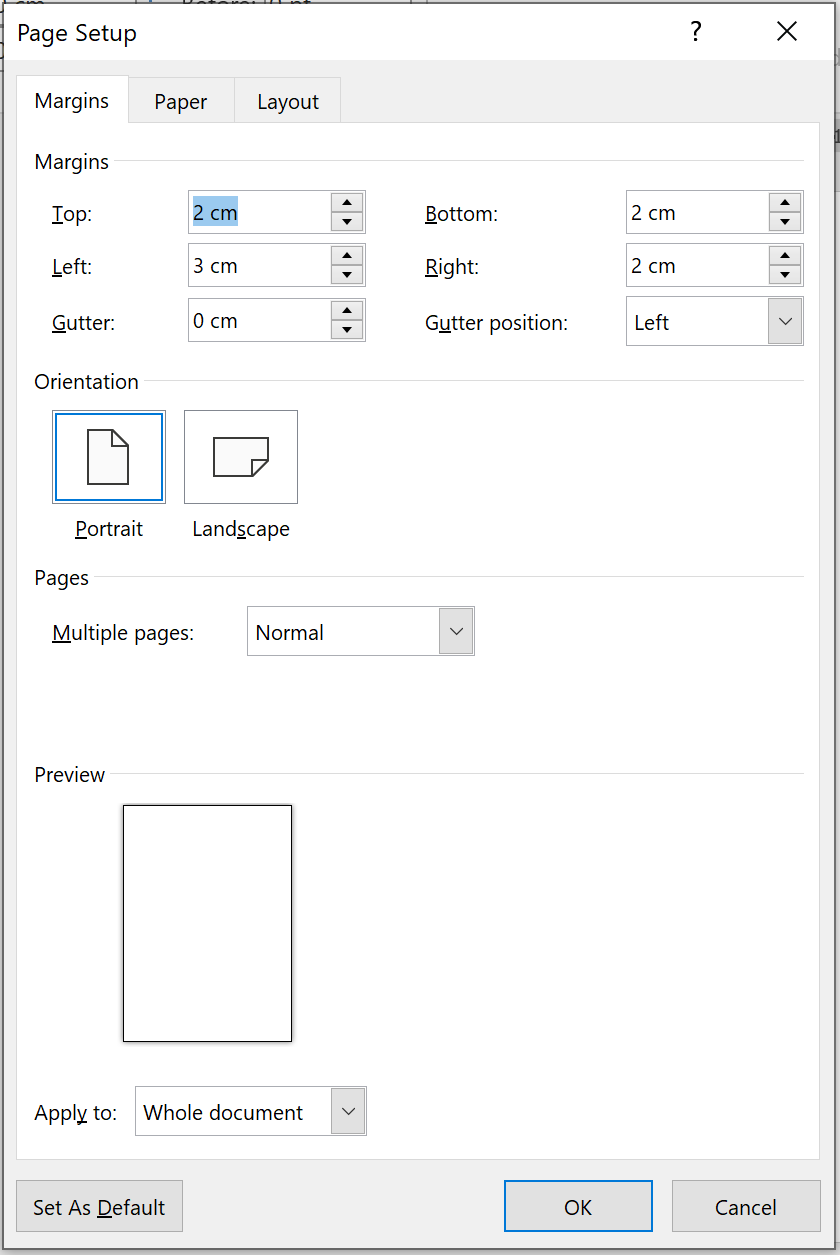
Task: Open the Gutter position dropdown
Action: (x=785, y=321)
